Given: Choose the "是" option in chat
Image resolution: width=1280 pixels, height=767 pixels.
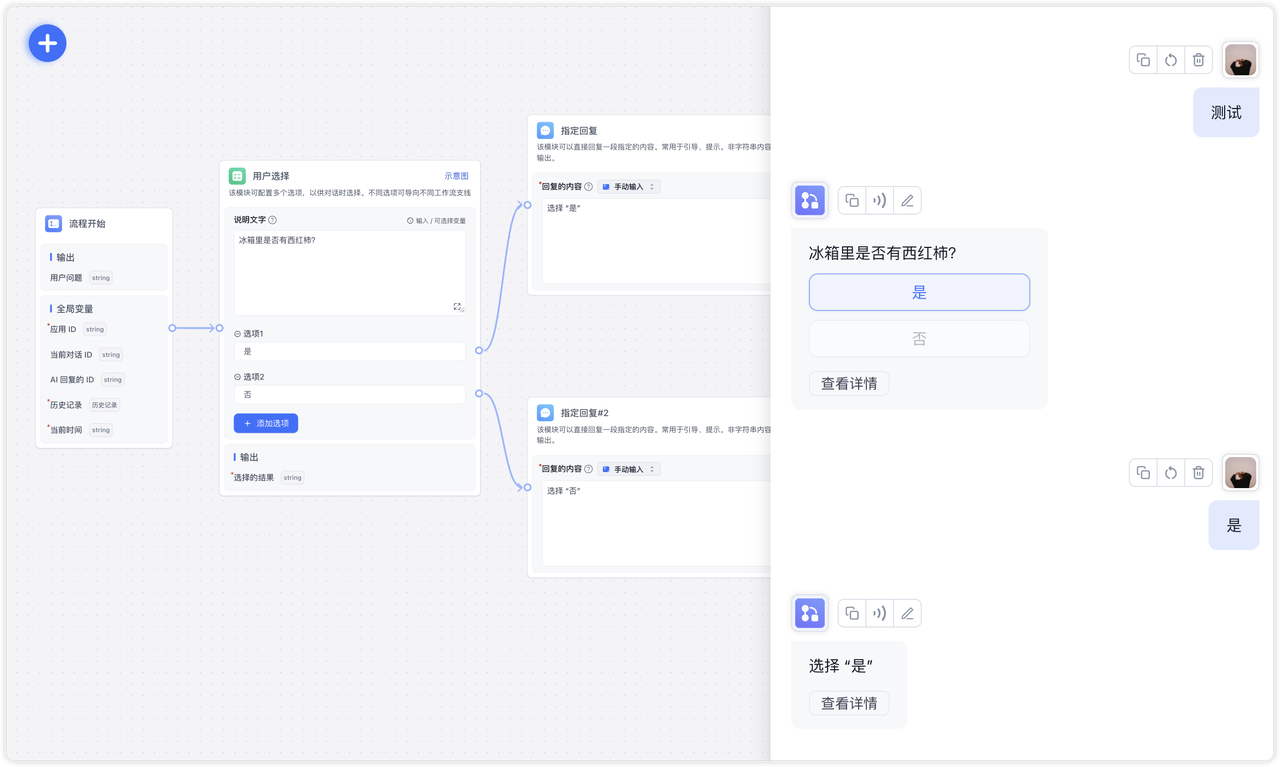Looking at the screenshot, I should tap(918, 293).
